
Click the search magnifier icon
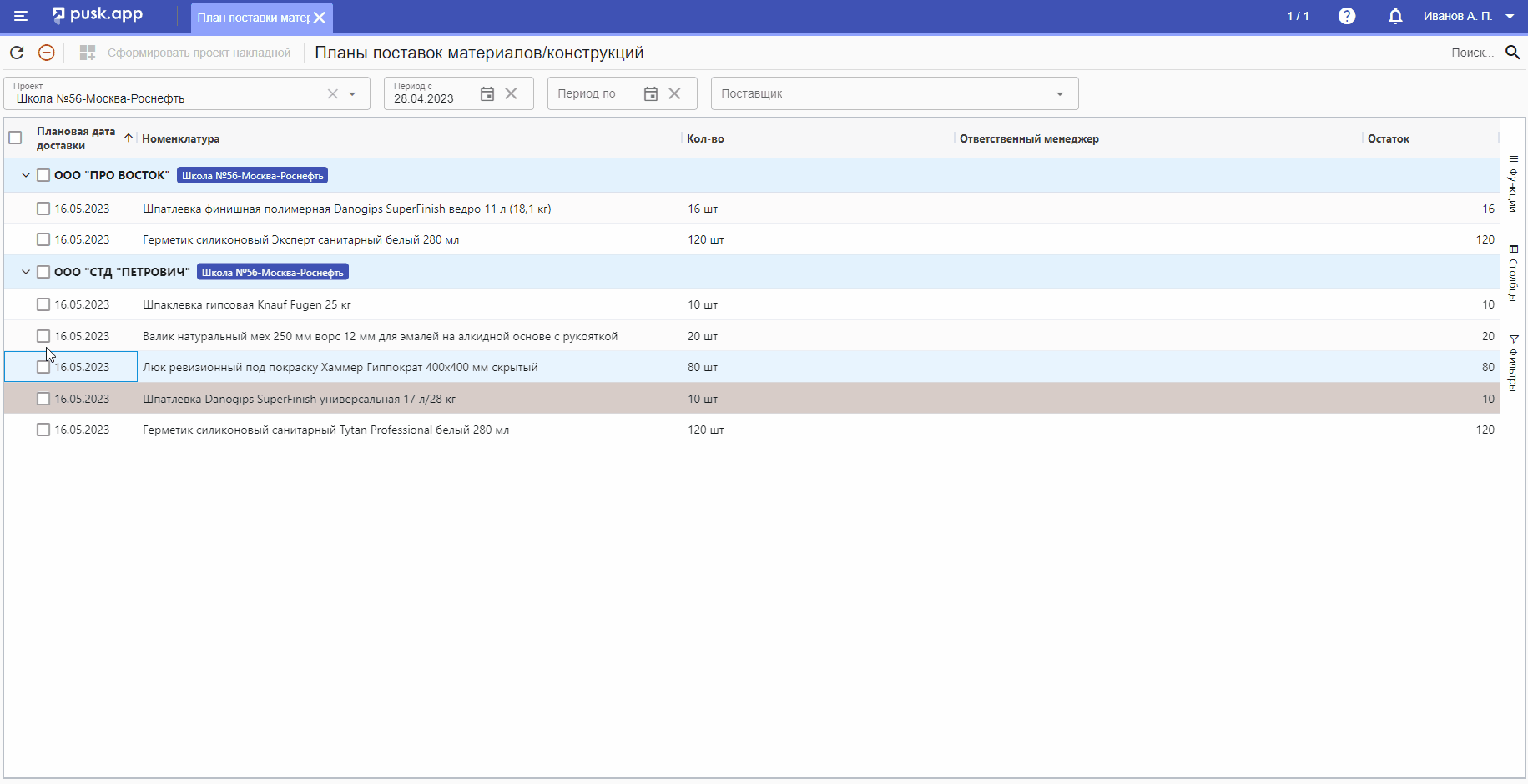coord(1512,53)
